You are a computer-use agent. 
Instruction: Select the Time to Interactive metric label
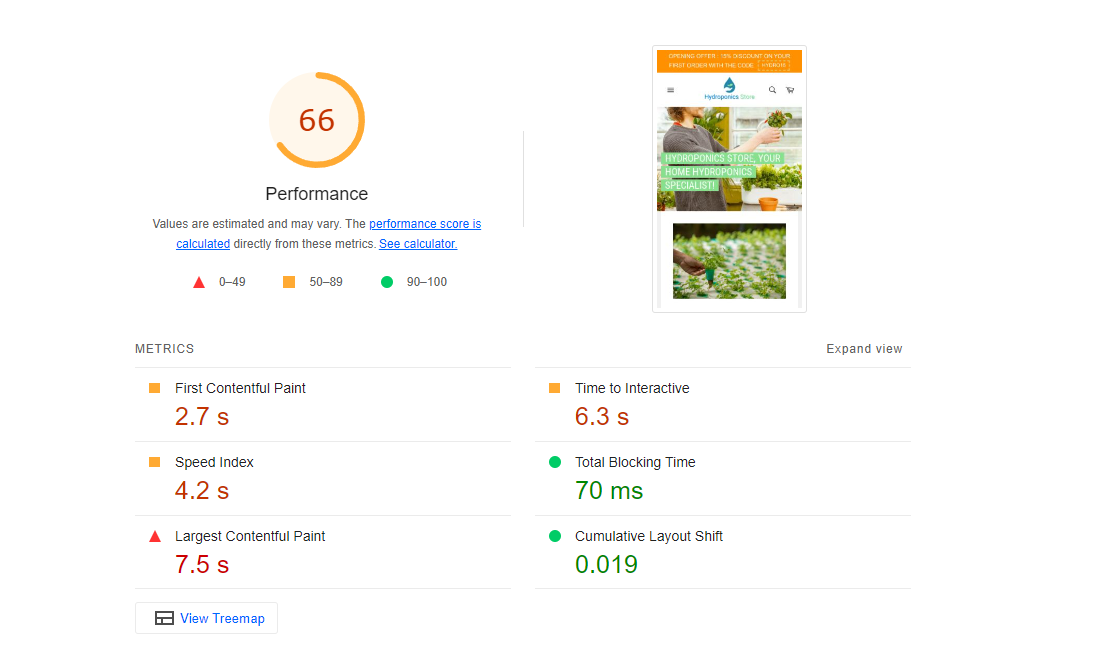click(x=632, y=388)
